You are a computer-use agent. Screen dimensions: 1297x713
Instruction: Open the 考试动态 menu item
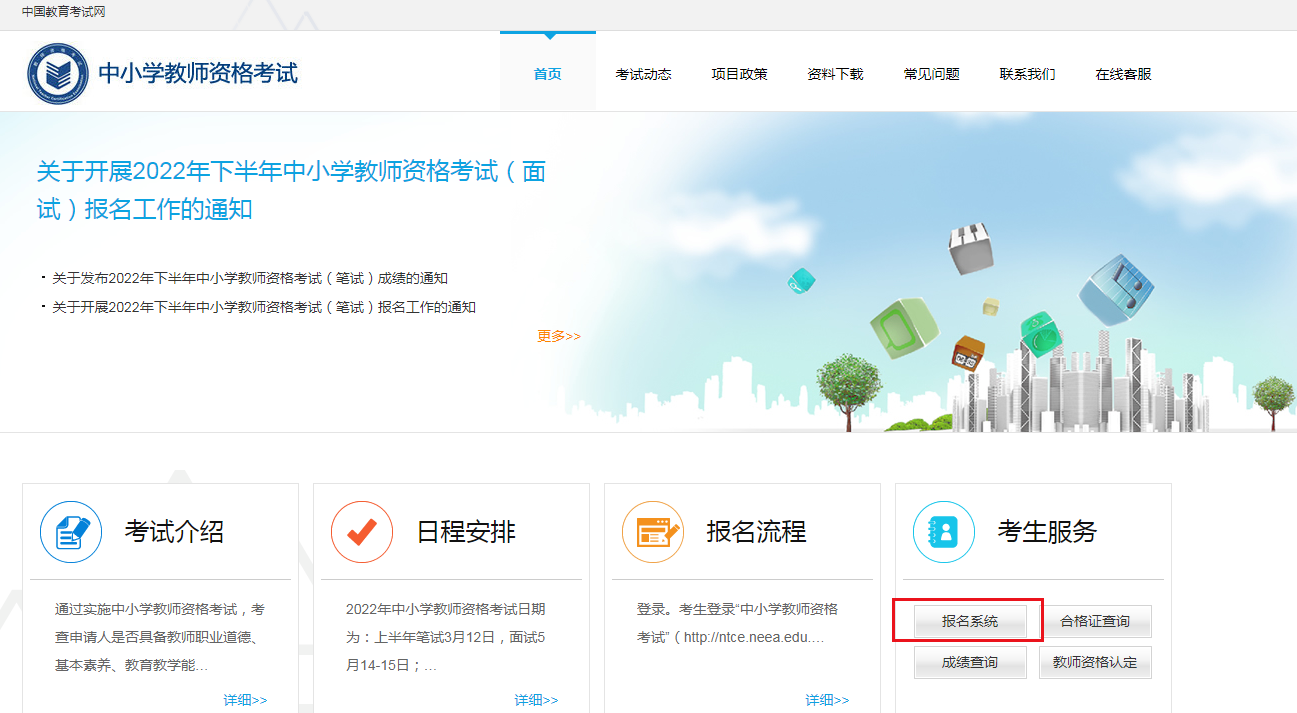(643, 74)
